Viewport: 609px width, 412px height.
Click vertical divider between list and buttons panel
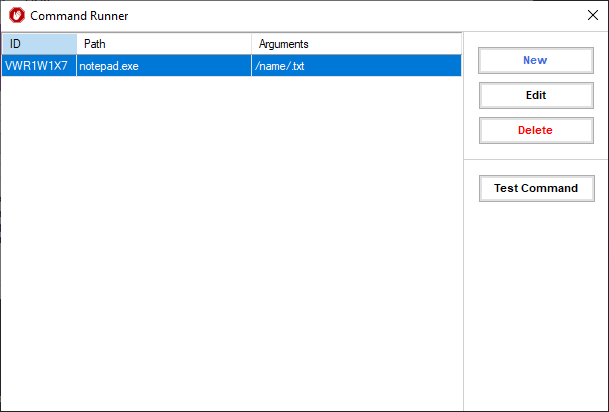click(x=463, y=221)
